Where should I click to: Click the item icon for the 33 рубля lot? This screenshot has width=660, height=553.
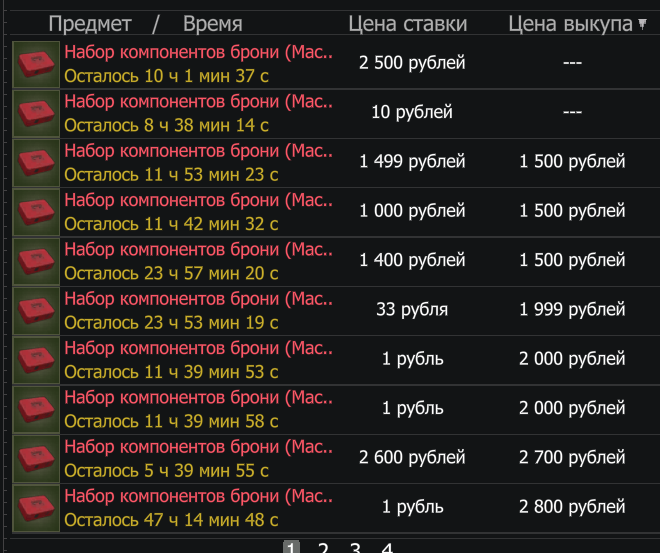pos(37,310)
